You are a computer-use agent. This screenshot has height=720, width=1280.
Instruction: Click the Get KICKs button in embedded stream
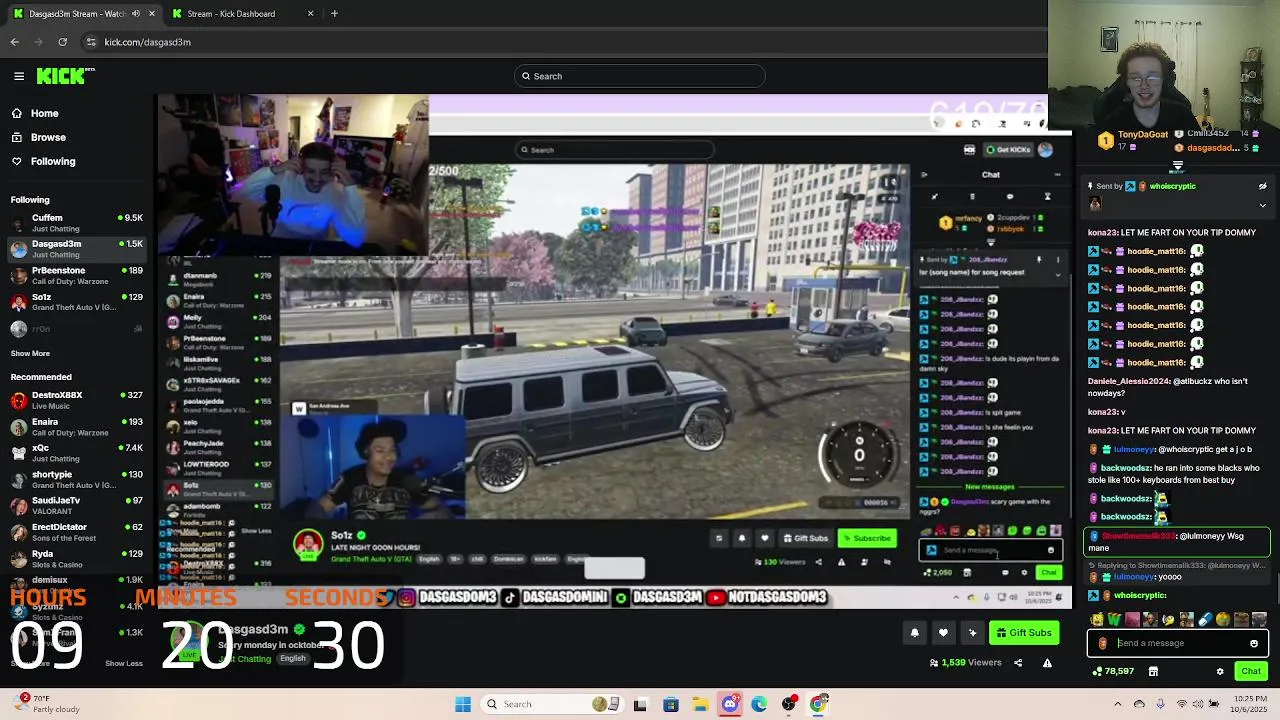click(x=1008, y=150)
